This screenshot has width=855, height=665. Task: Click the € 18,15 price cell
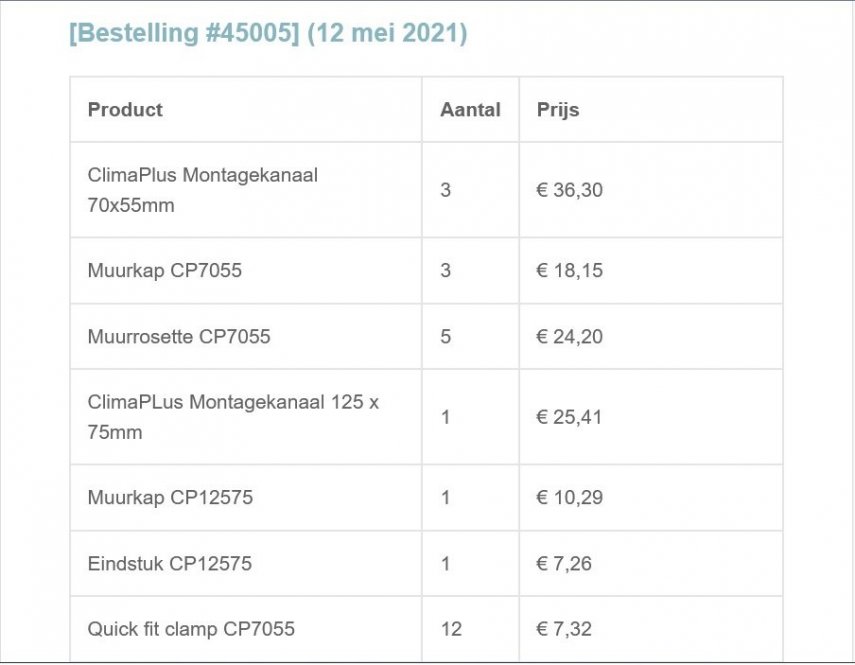pos(570,271)
